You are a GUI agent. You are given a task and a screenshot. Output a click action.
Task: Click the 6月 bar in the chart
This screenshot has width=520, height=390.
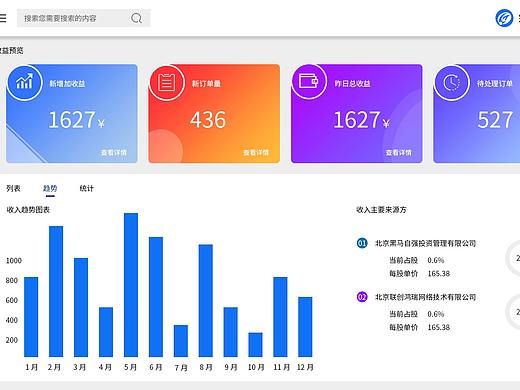pos(156,297)
